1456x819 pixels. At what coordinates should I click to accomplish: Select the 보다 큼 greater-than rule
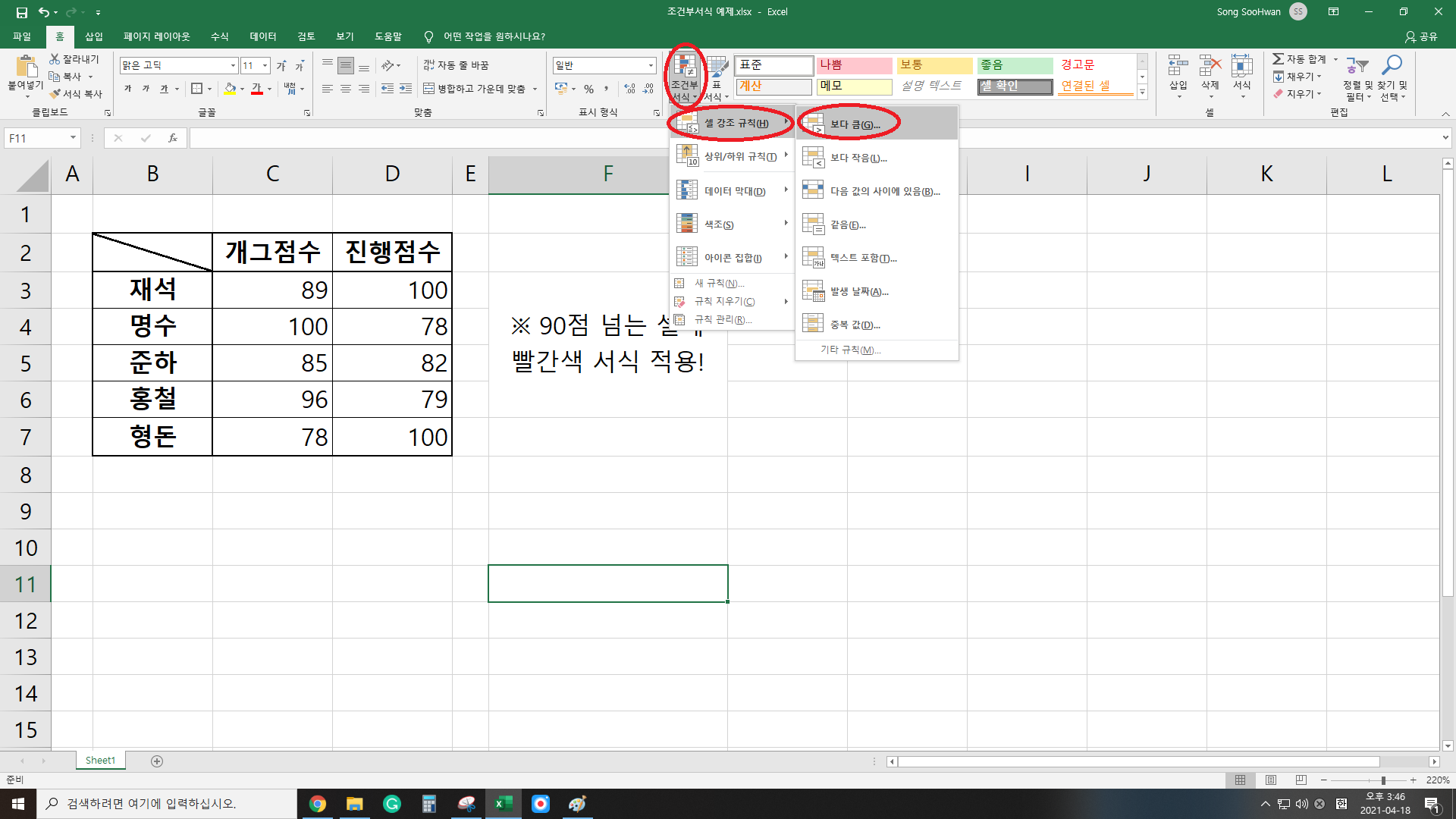tap(855, 124)
